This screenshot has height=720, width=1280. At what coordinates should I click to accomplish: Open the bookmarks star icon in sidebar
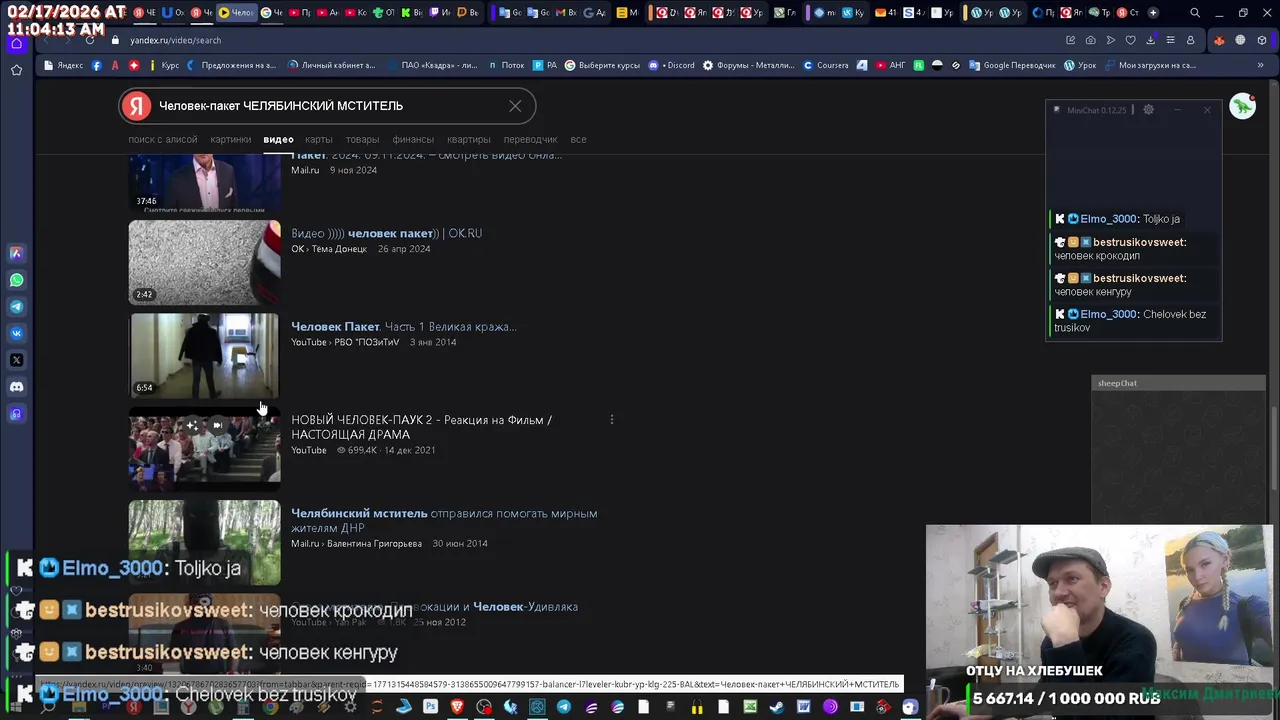[x=16, y=70]
